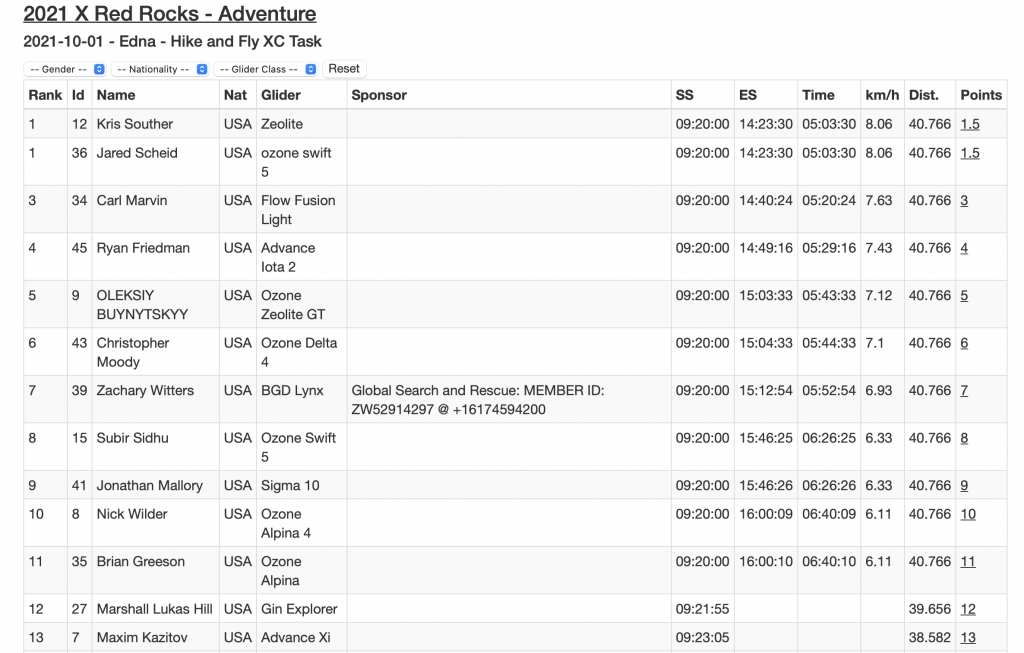This screenshot has height=653, width=1024.
Task: Click the Time column header
Action: pos(817,95)
